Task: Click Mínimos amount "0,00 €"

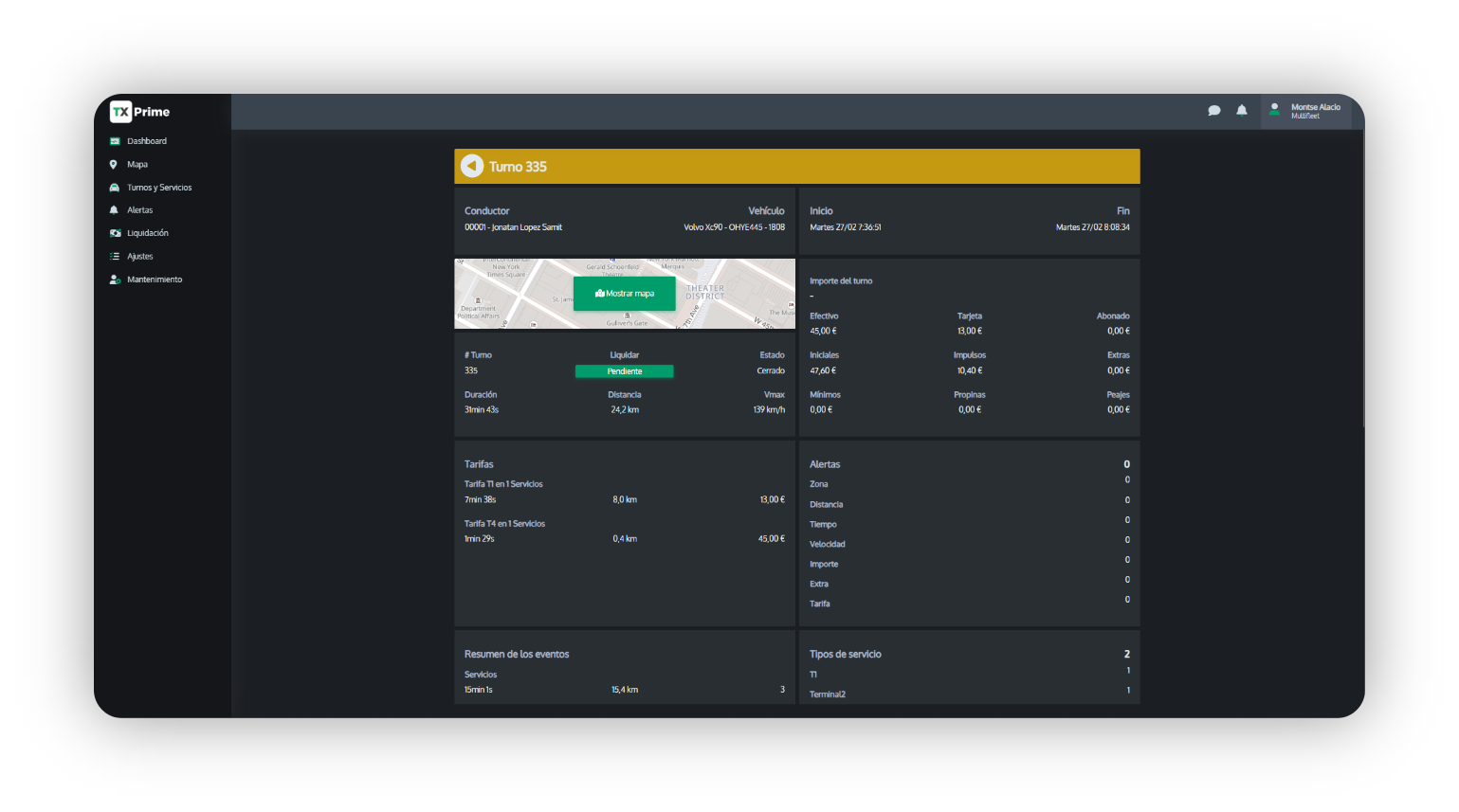Action: (821, 410)
